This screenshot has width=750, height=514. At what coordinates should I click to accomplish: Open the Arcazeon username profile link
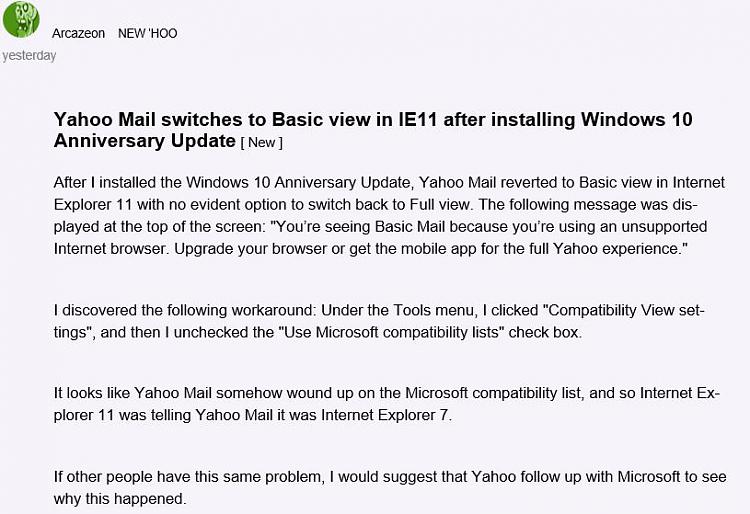click(79, 33)
